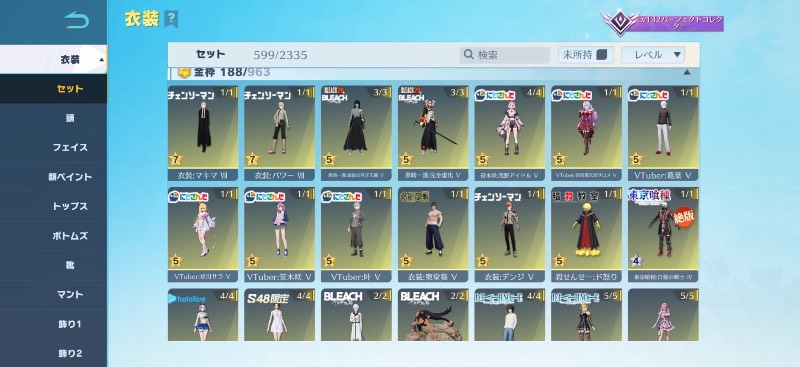Open the pink-haired 5/5 card in the bottom row

click(663, 315)
